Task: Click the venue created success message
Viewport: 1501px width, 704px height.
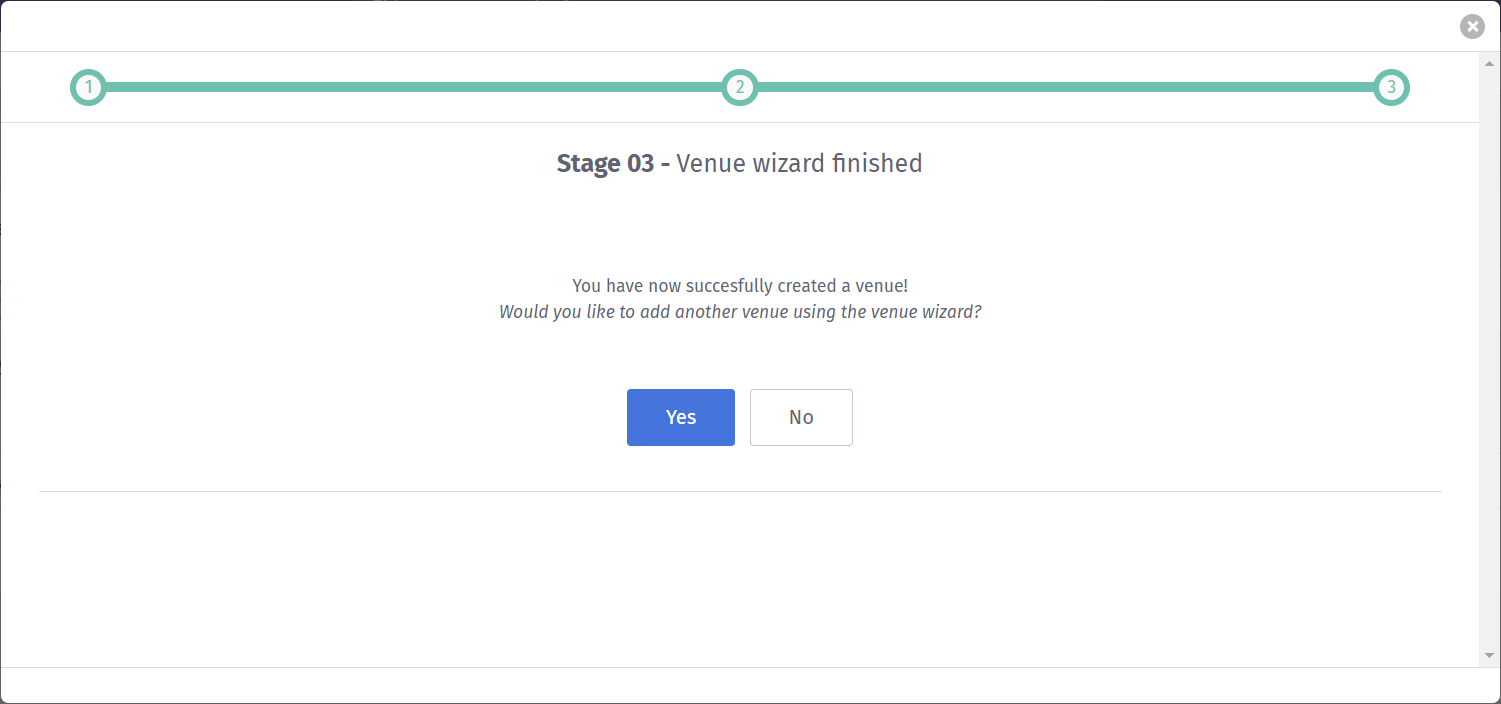Action: [739, 286]
